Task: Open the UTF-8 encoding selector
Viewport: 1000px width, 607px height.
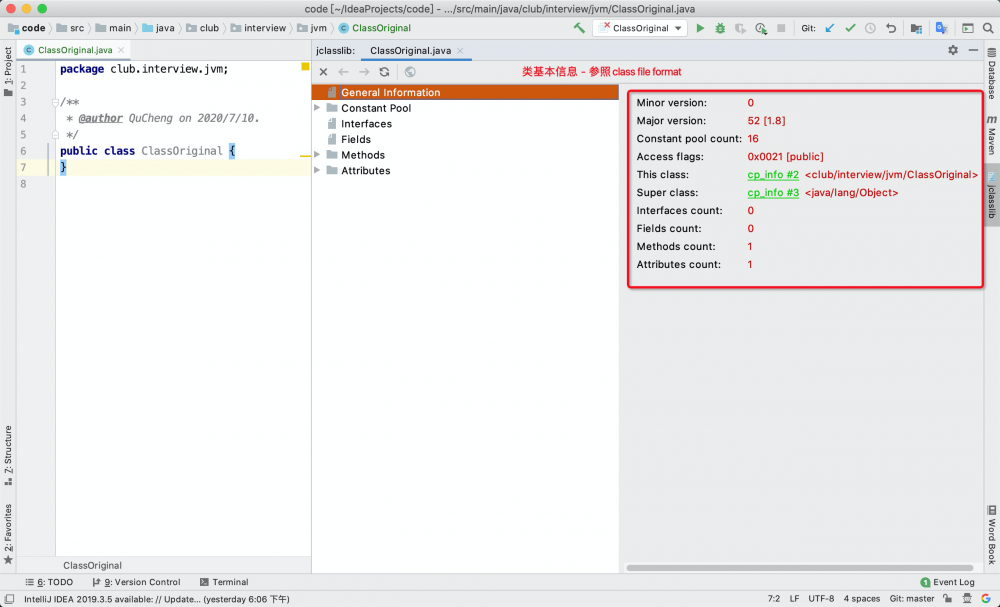Action: pos(821,599)
